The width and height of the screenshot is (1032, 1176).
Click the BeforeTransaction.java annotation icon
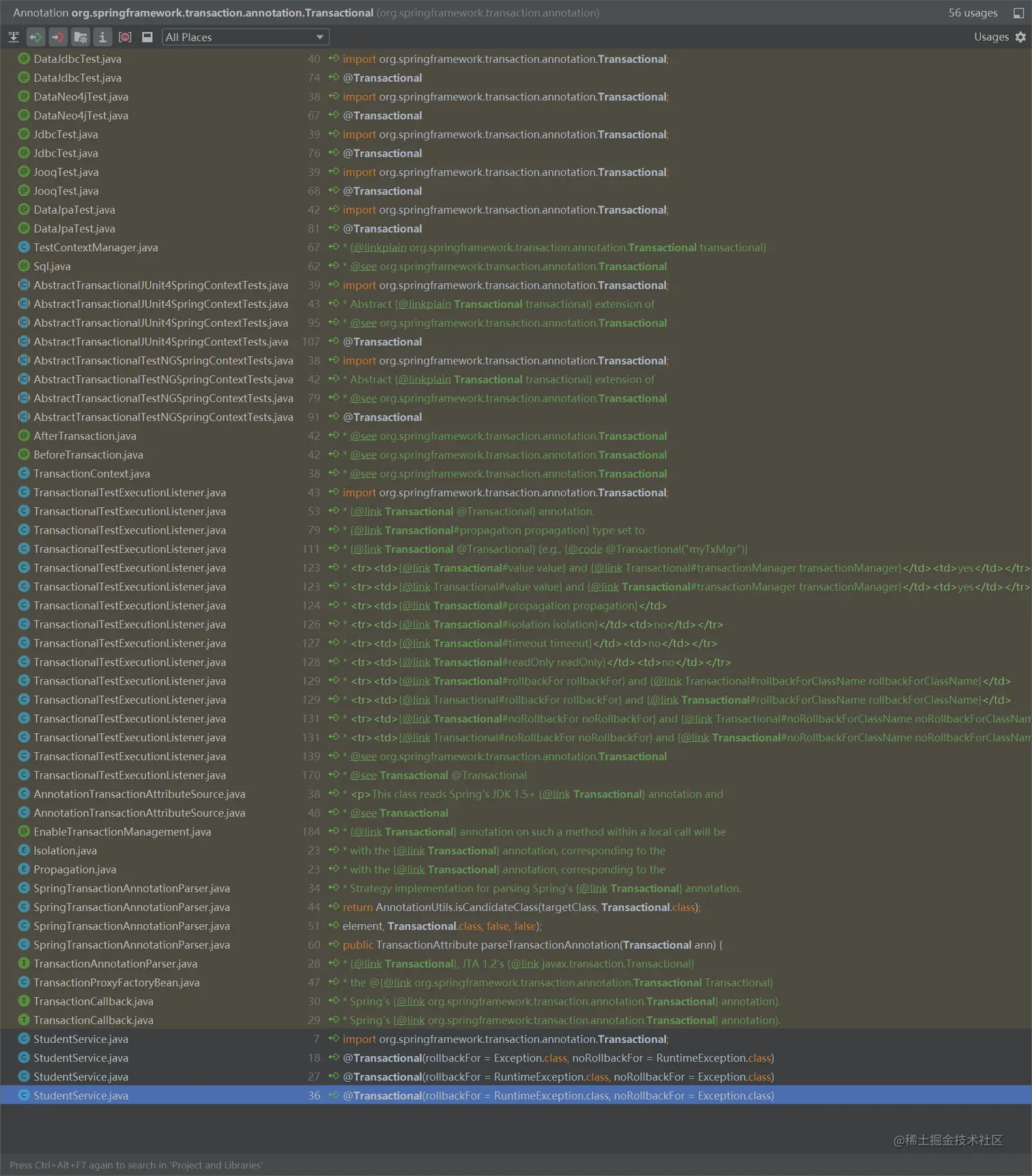point(24,455)
